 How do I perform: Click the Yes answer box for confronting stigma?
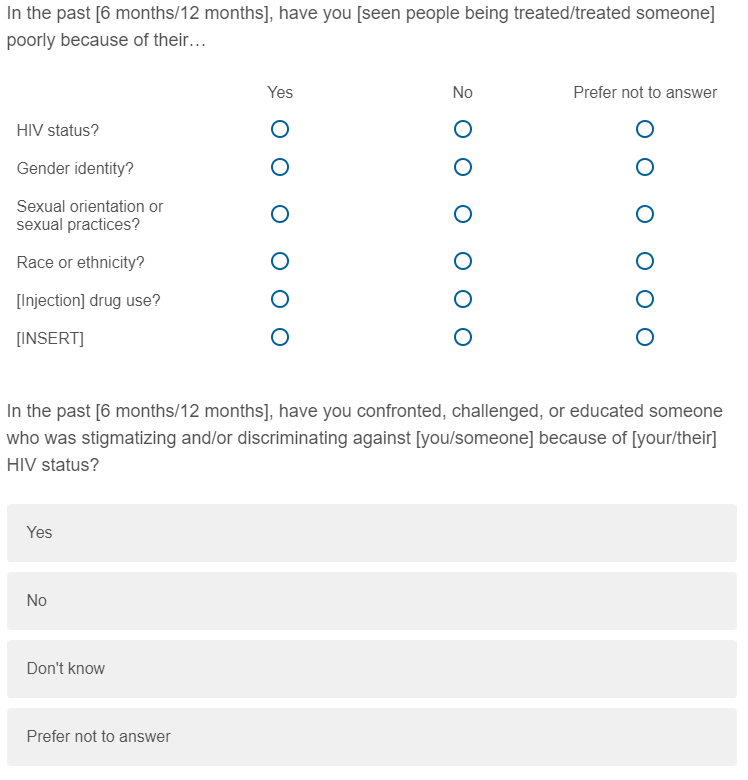[372, 533]
